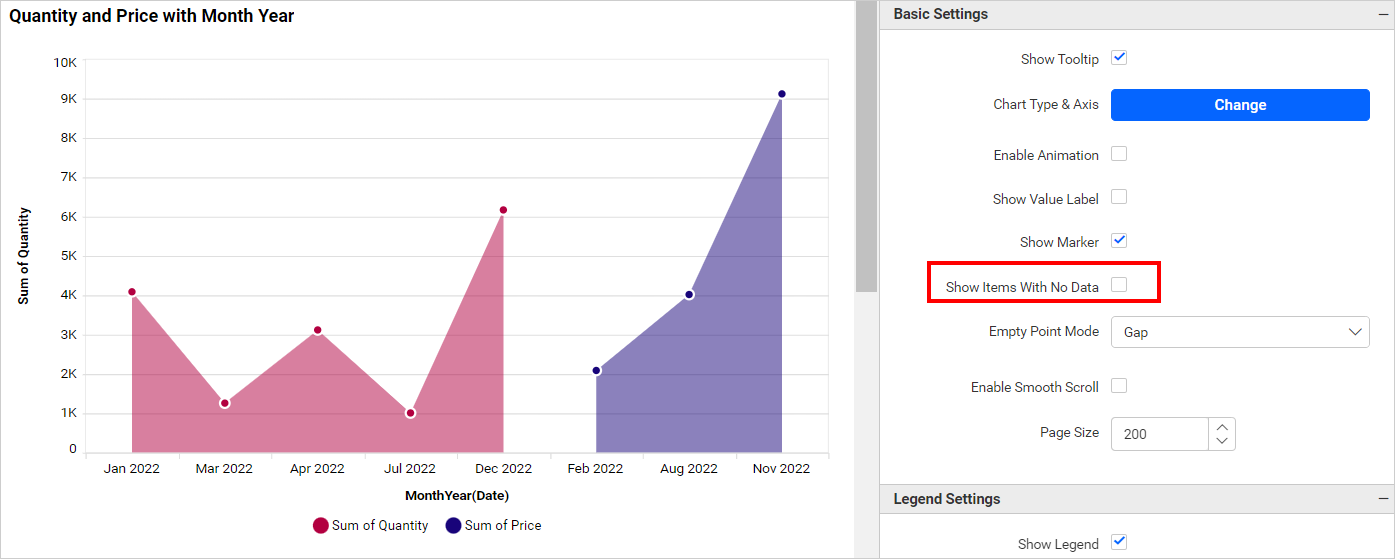Increase Page Size with up arrow
Viewport: 1395px width, 559px height.
1222,426
